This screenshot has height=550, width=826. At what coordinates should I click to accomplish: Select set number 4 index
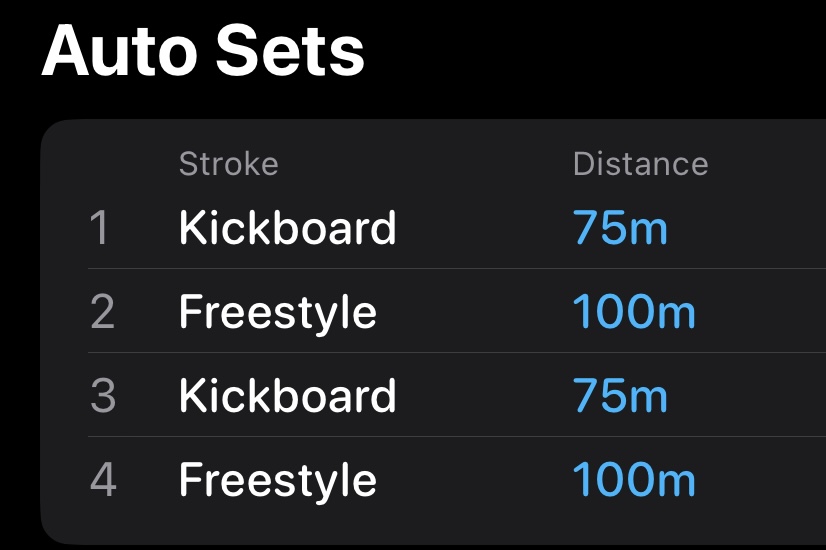[102, 481]
